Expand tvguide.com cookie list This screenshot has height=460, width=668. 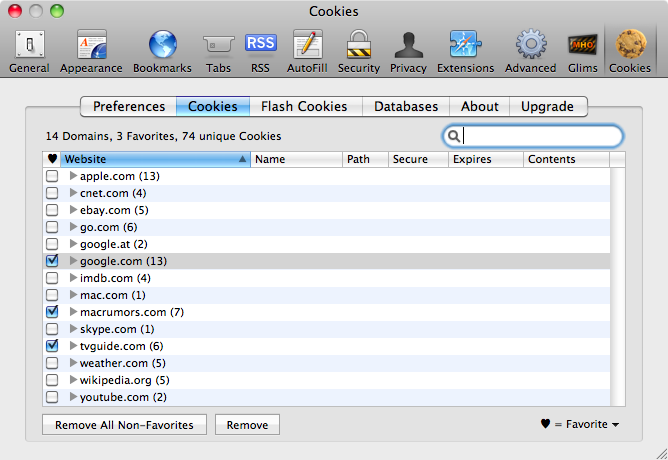[x=73, y=346]
